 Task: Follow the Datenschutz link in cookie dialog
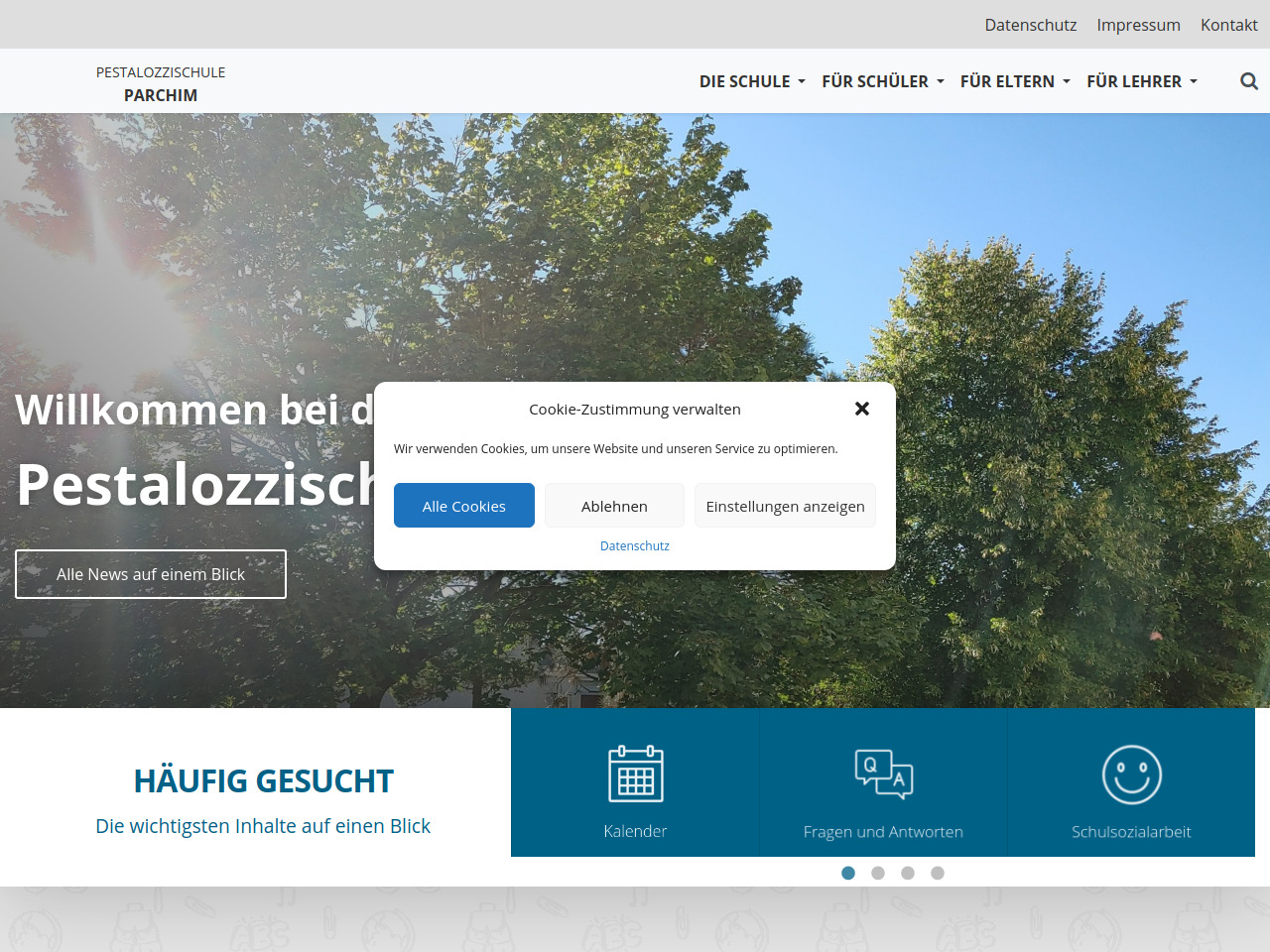click(x=635, y=545)
